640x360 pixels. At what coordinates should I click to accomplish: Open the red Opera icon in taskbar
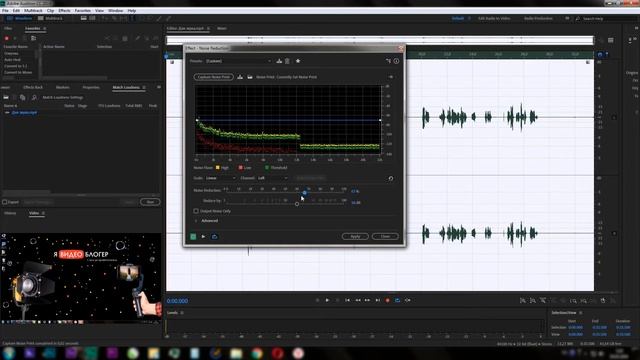coord(278,353)
